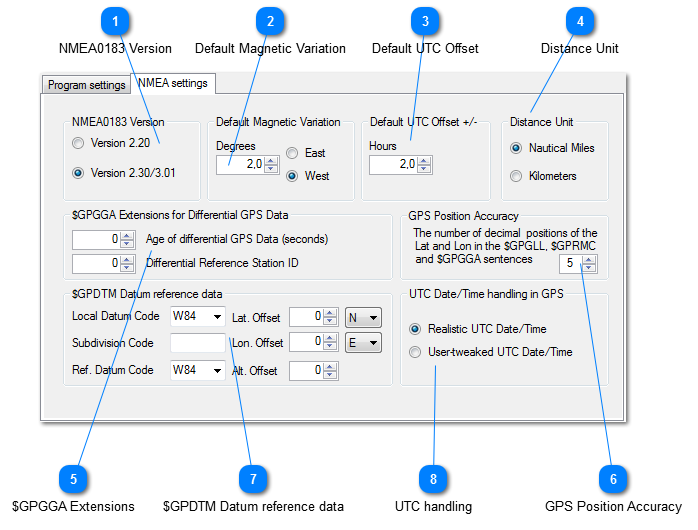The width and height of the screenshot is (698, 530).
Task: Switch to the Program settings tab
Action: coord(86,85)
